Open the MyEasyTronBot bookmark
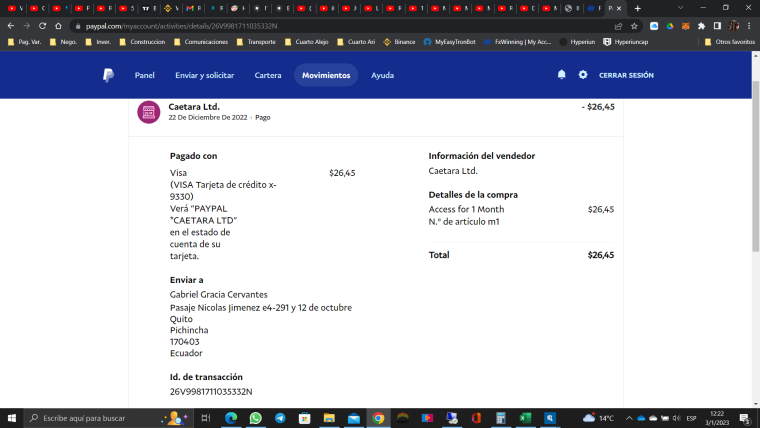The width and height of the screenshot is (760, 428). point(449,42)
